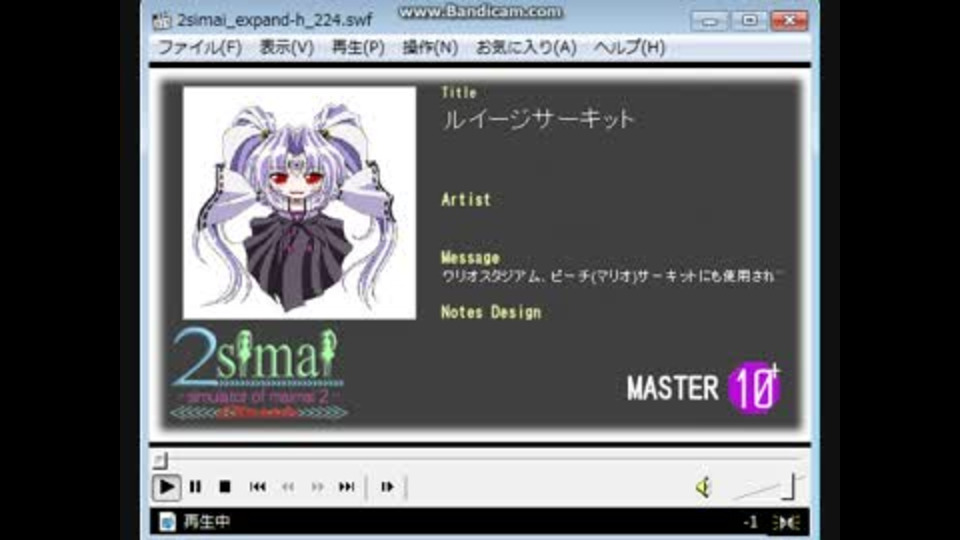Open the 操作(N) menu
Image resolution: width=960 pixels, height=540 pixels.
[x=430, y=47]
